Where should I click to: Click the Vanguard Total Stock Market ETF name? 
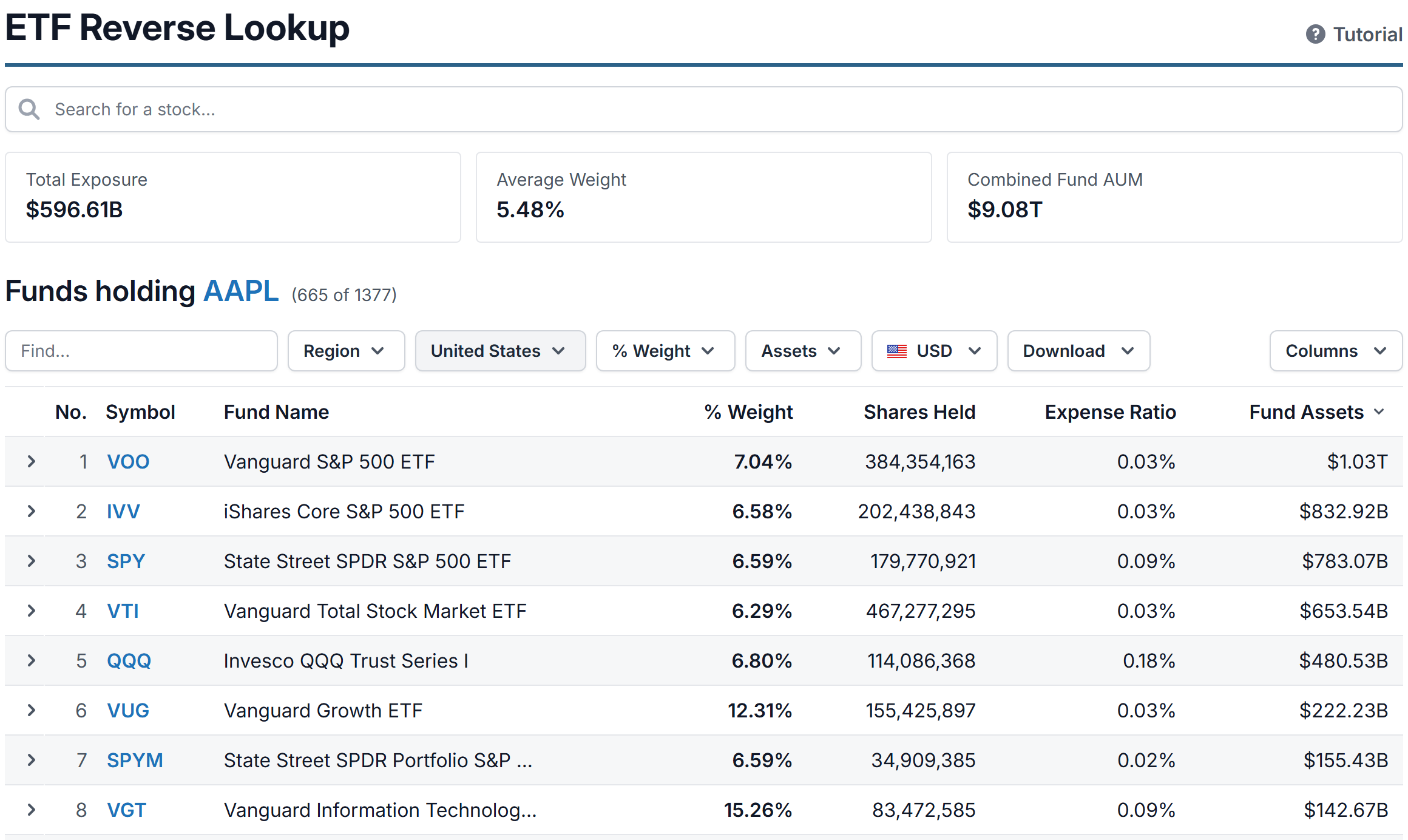(x=375, y=611)
